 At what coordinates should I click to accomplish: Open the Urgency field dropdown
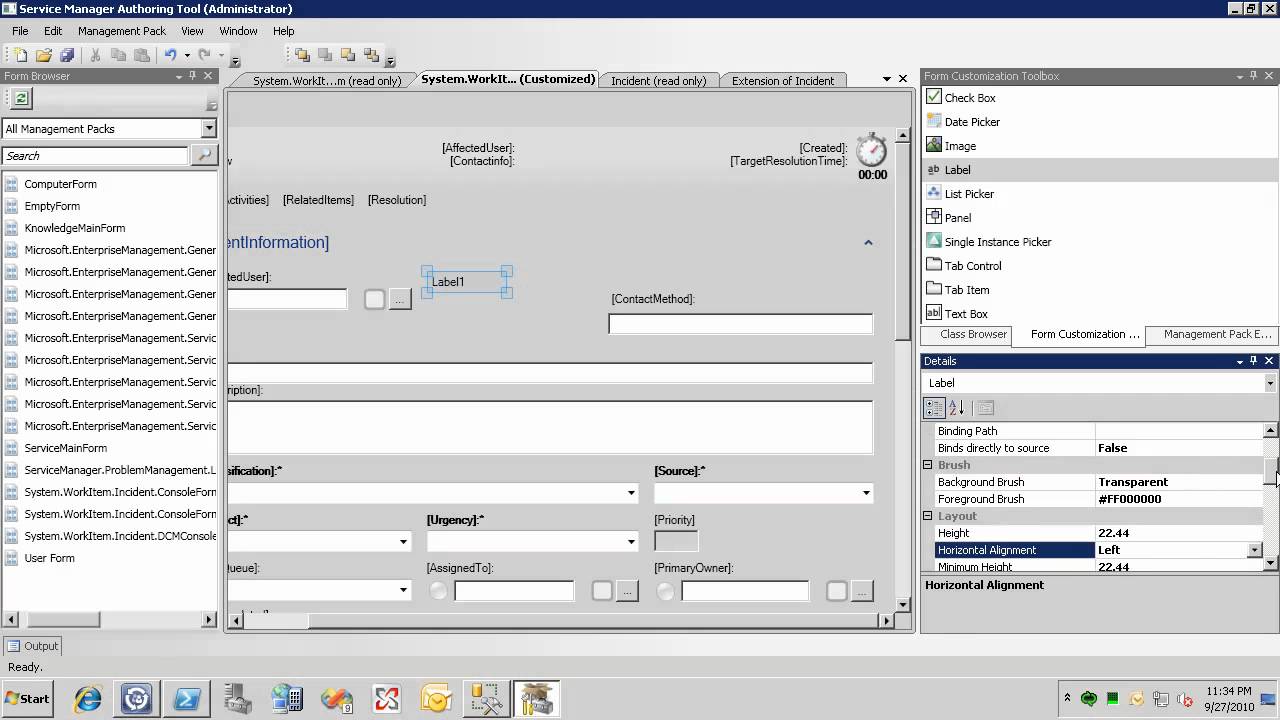click(631, 542)
